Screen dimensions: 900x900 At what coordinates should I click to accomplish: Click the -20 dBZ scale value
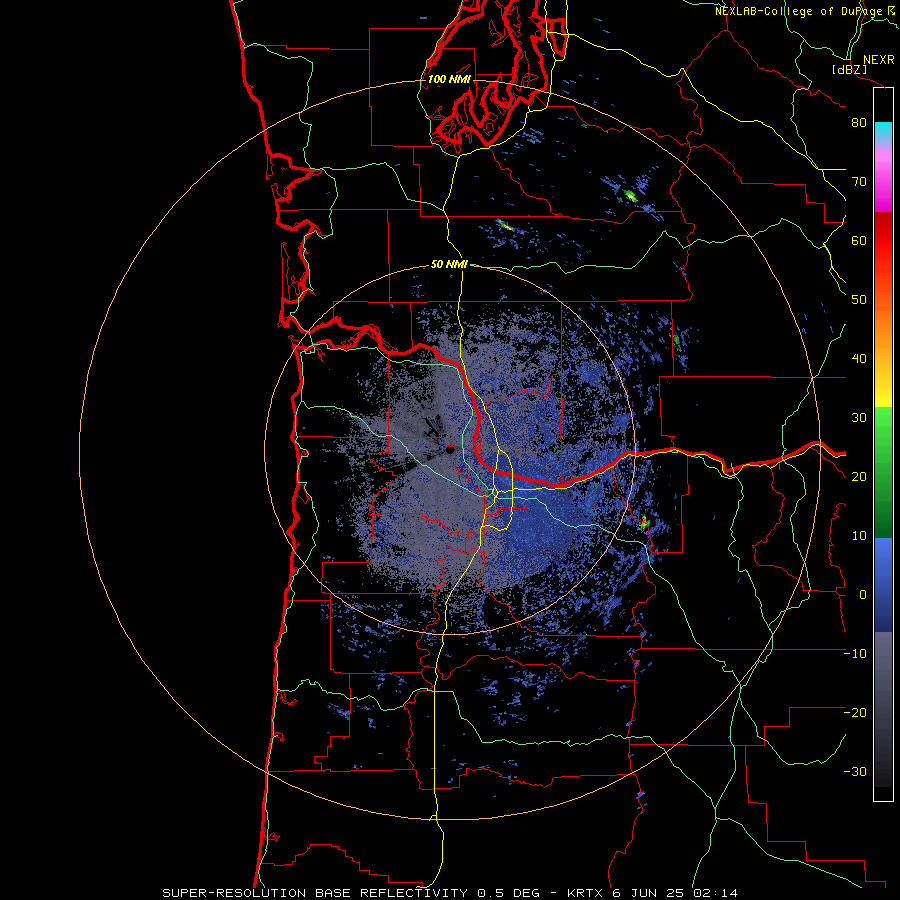855,713
